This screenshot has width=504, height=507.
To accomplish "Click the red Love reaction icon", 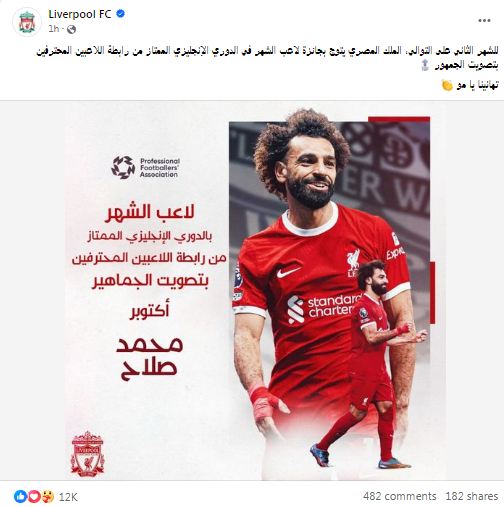I will (x=34, y=497).
